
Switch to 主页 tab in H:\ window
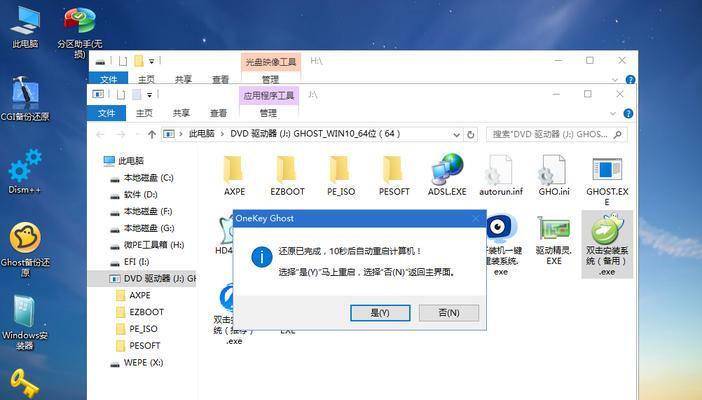click(x=146, y=79)
